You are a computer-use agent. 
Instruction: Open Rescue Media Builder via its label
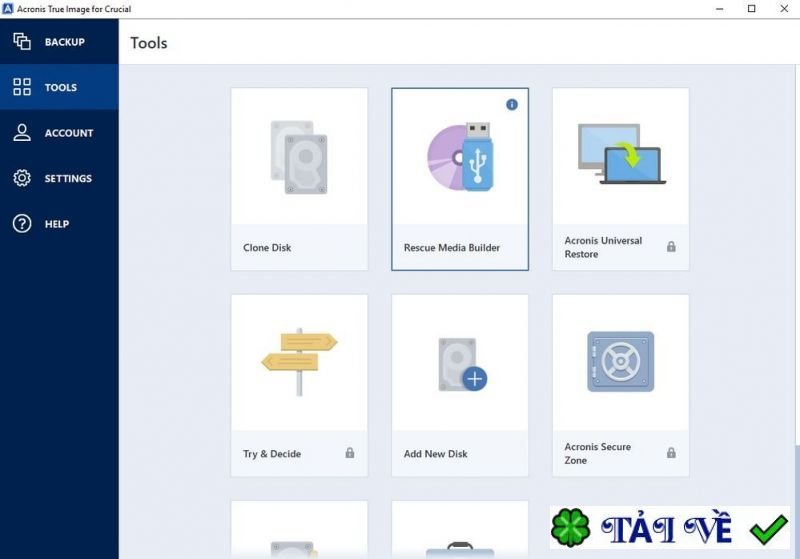(x=452, y=247)
